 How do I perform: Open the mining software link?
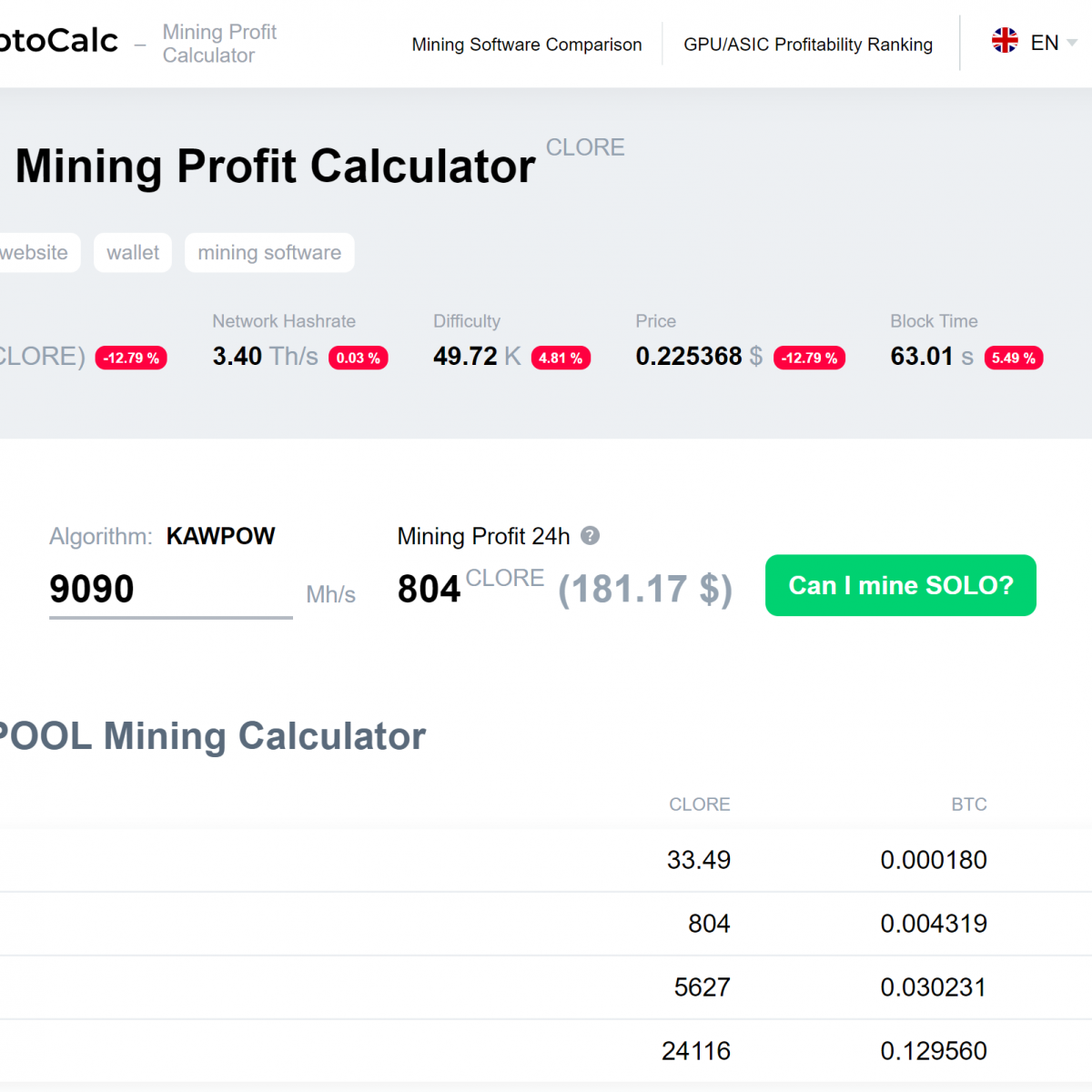tap(269, 252)
